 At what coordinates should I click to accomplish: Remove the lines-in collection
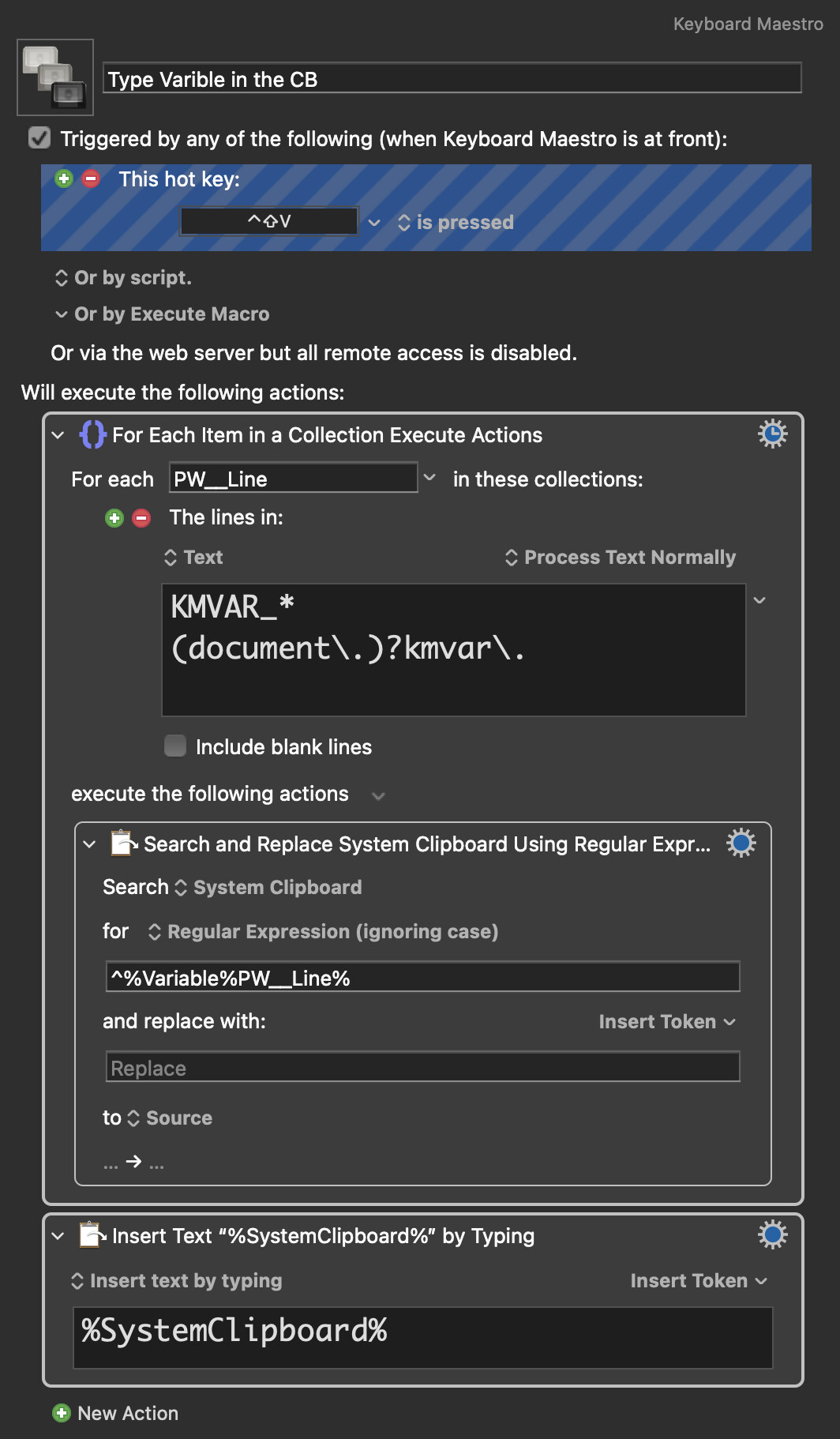[x=141, y=518]
